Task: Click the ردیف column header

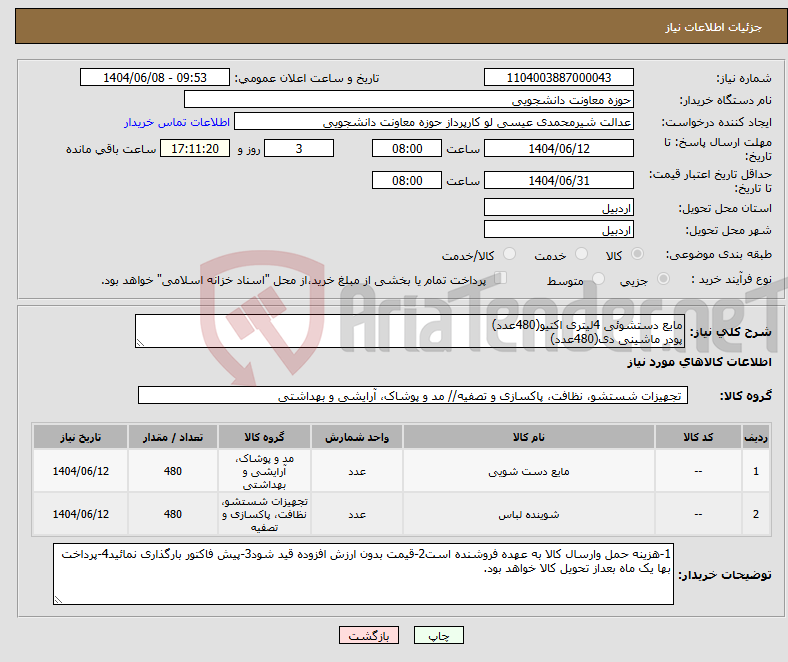Action: [756, 437]
